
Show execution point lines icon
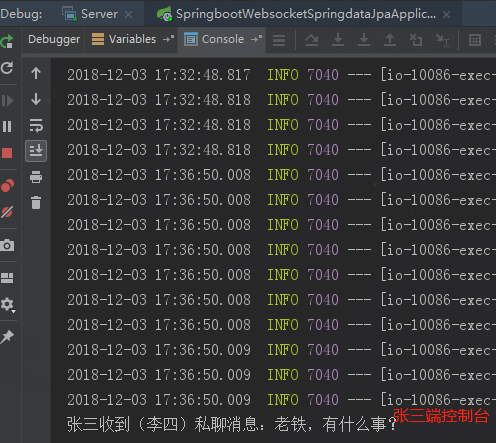point(279,40)
